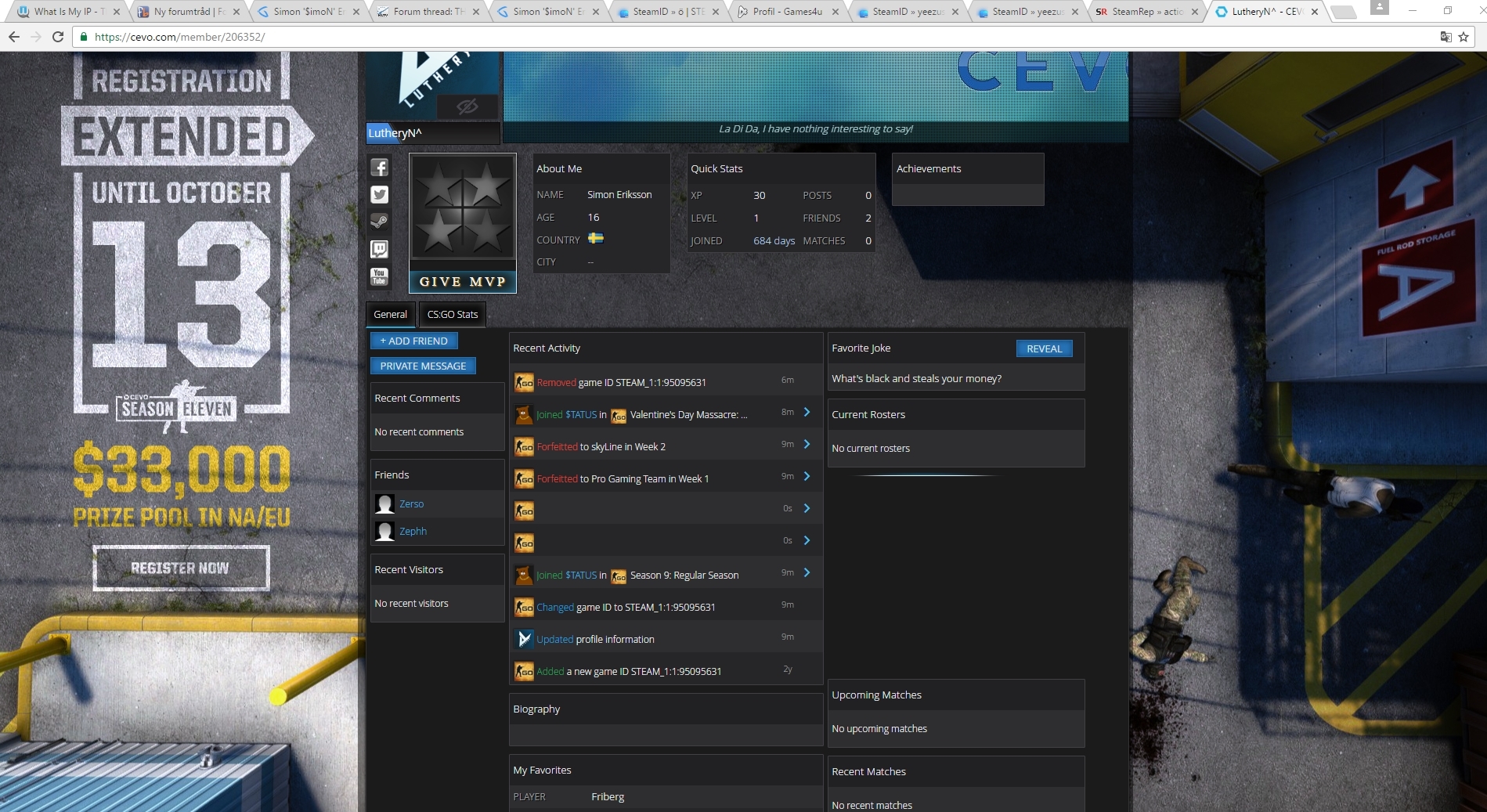Click the CS:GO icon beside Changed game ID

pyautogui.click(x=524, y=608)
